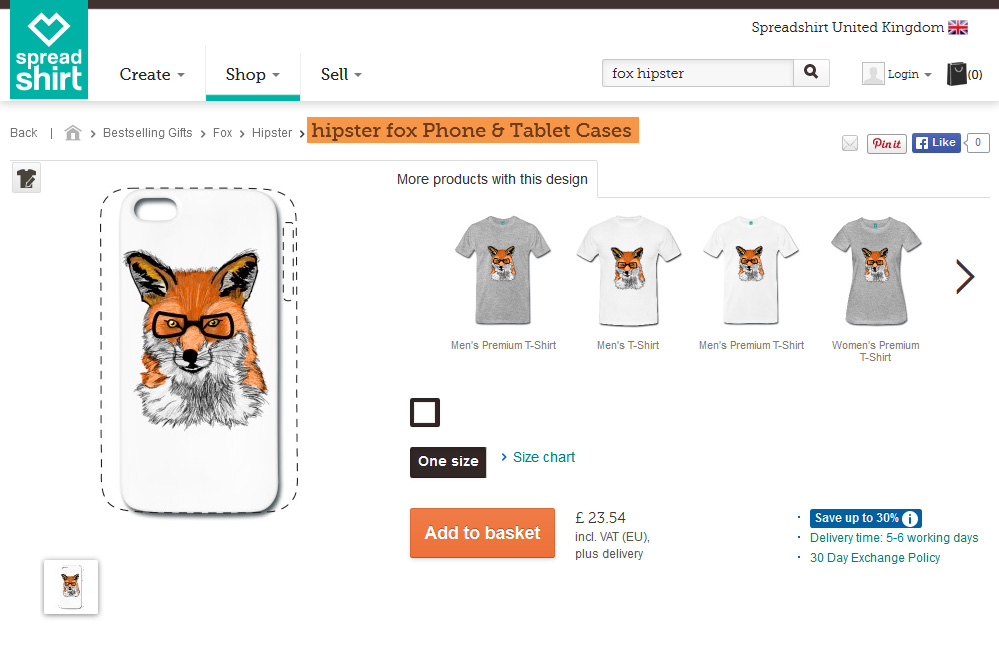
Task: Expand the Shop dropdown menu
Action: [x=252, y=75]
